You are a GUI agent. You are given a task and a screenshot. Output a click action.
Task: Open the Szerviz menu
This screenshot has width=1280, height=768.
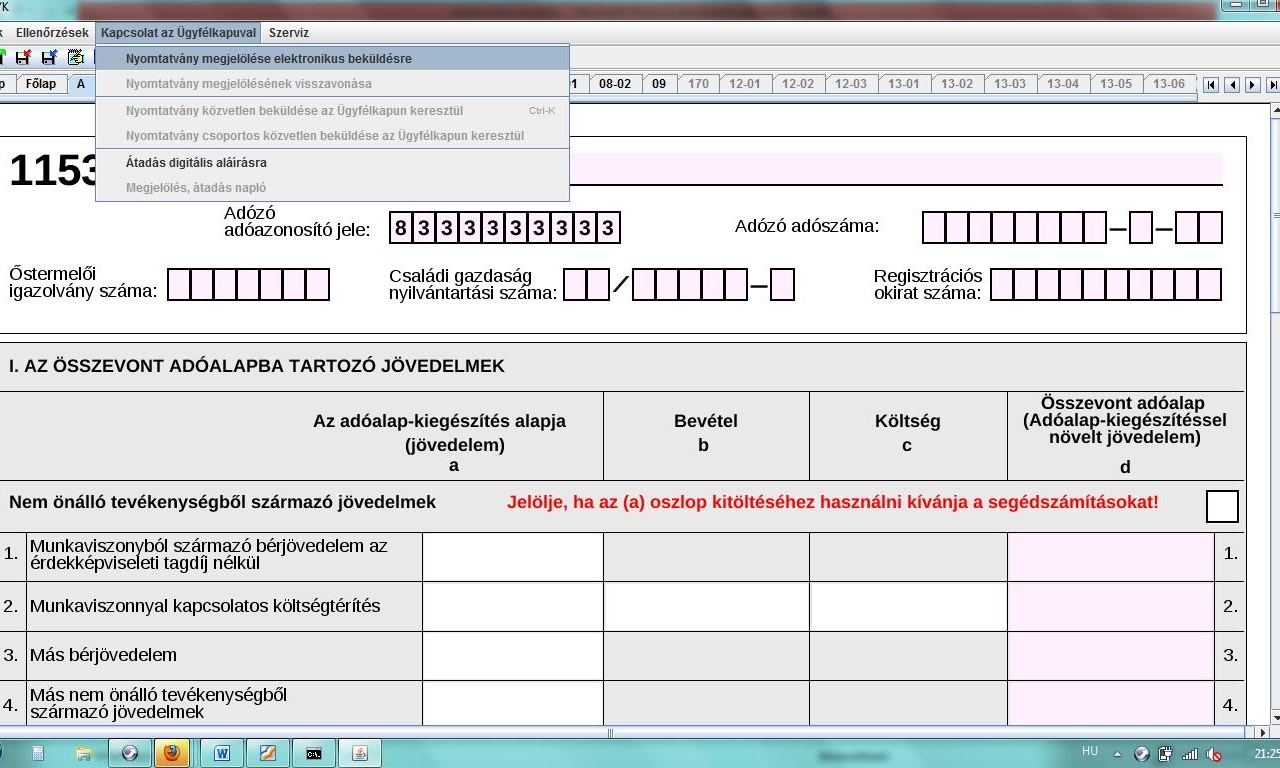pyautogui.click(x=289, y=33)
